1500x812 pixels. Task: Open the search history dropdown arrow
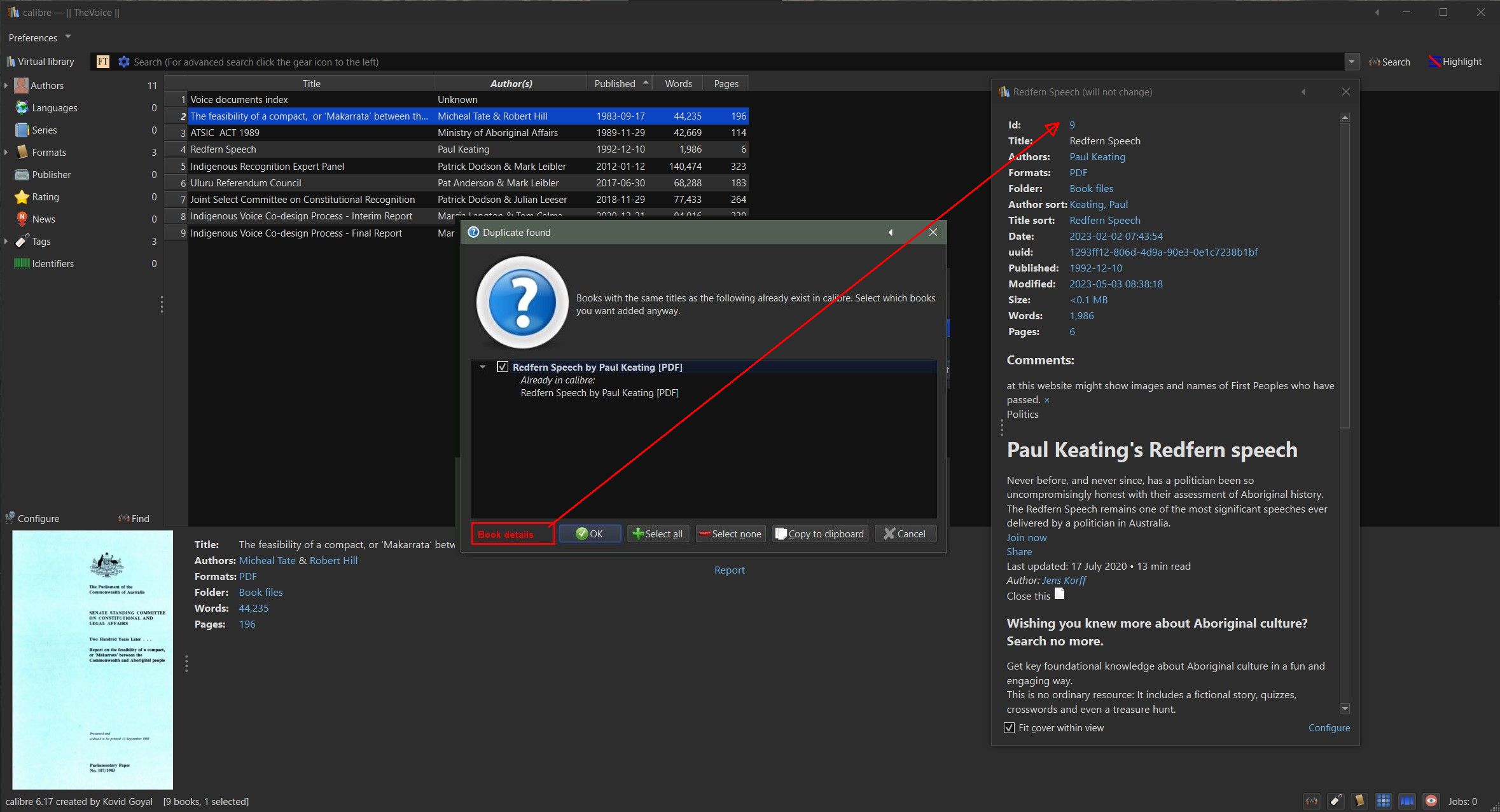click(1351, 62)
